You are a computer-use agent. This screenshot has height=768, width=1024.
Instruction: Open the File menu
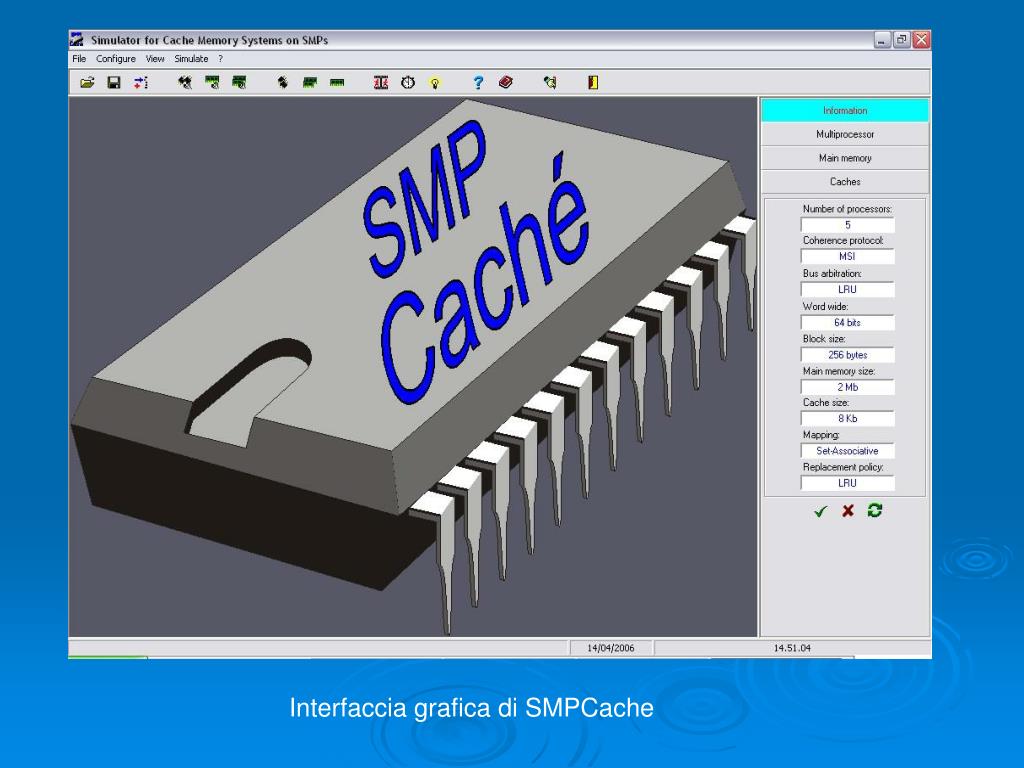click(x=79, y=59)
